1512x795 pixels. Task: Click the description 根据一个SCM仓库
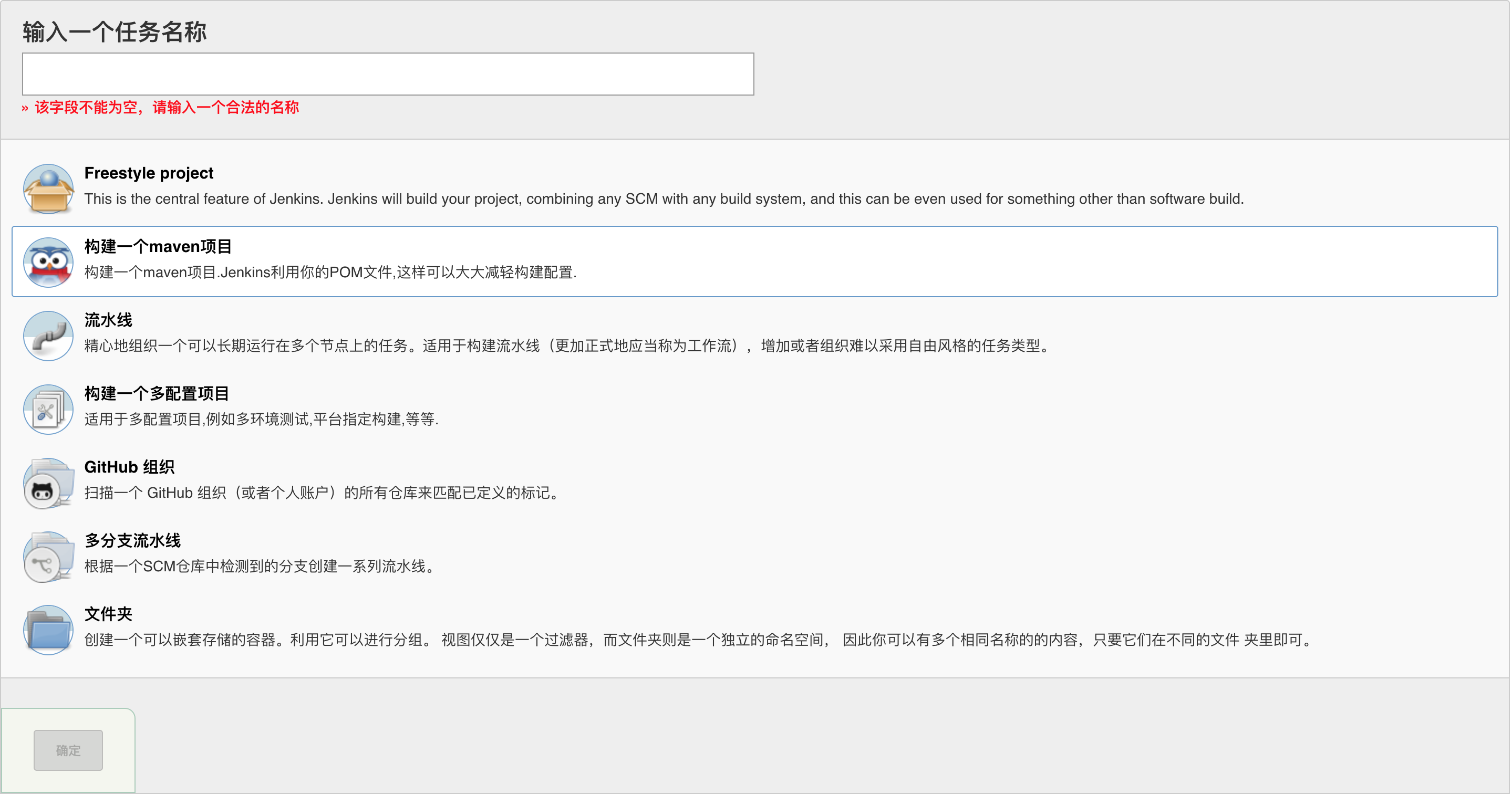tap(260, 566)
